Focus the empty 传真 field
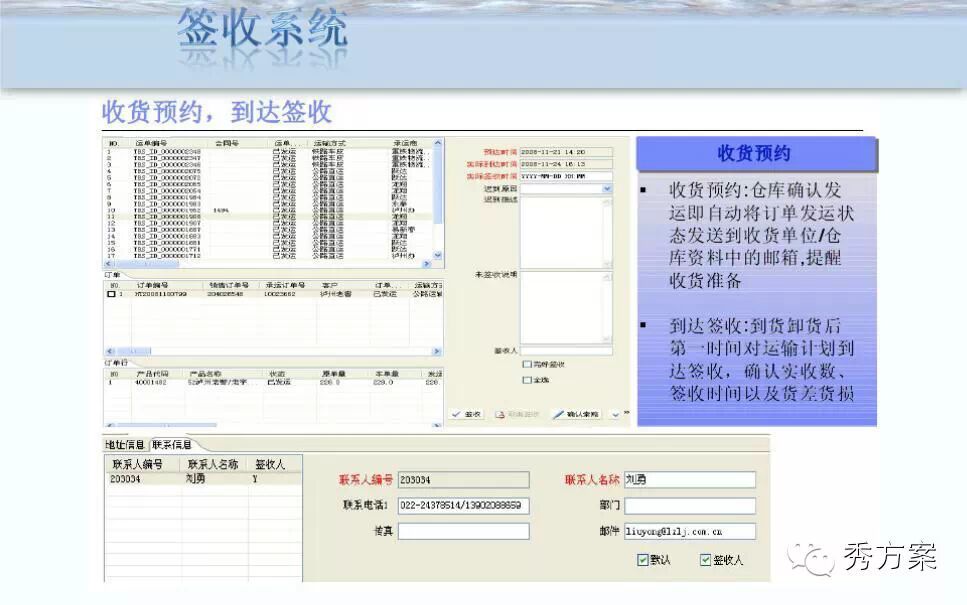Image resolution: width=967 pixels, height=605 pixels. click(463, 531)
